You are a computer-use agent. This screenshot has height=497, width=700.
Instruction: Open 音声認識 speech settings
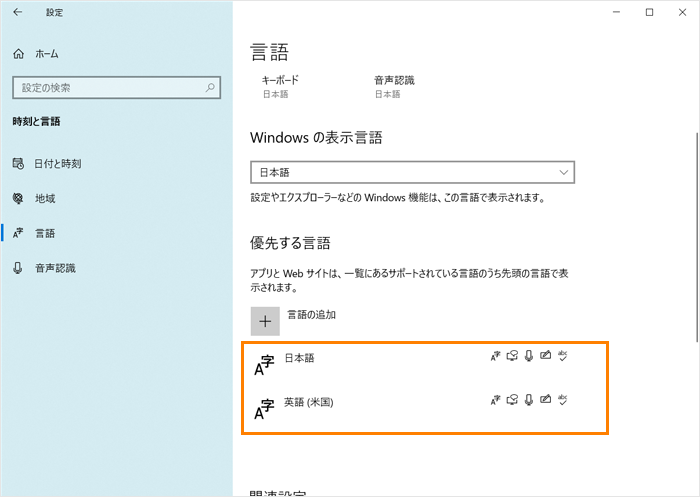coord(44,268)
